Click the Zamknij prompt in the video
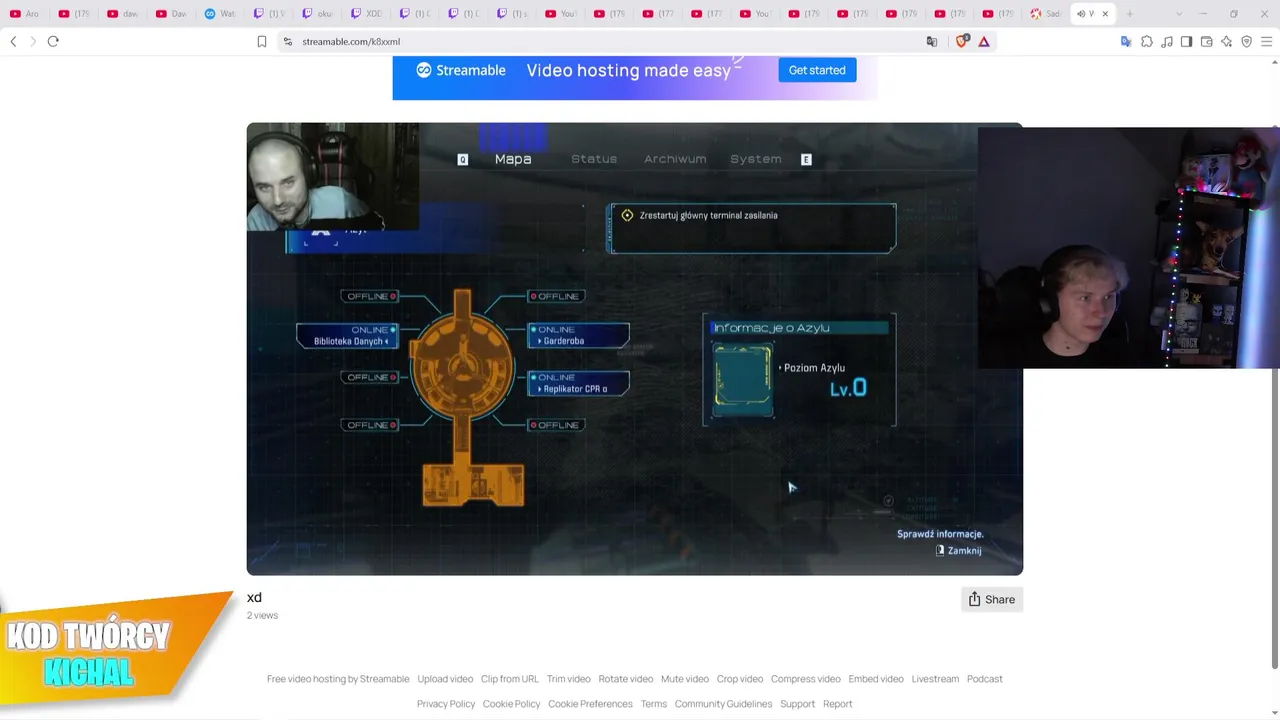The height and width of the screenshot is (720, 1280). click(959, 551)
